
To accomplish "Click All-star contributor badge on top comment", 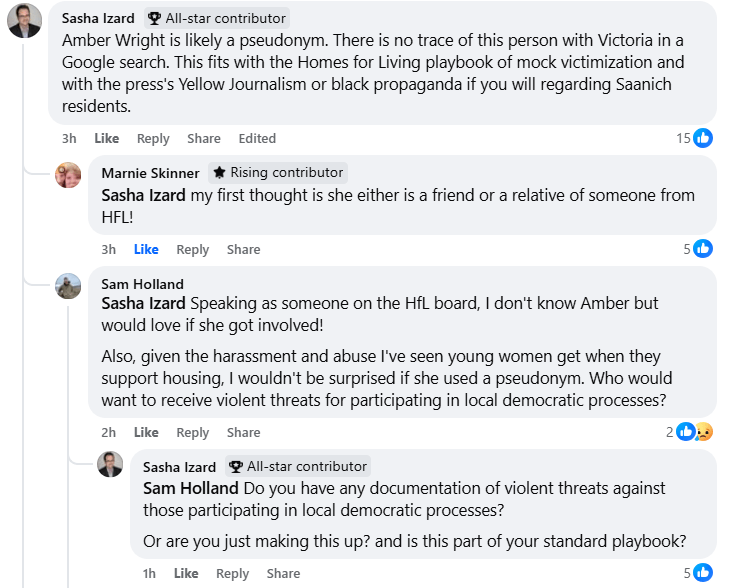I will (217, 18).
